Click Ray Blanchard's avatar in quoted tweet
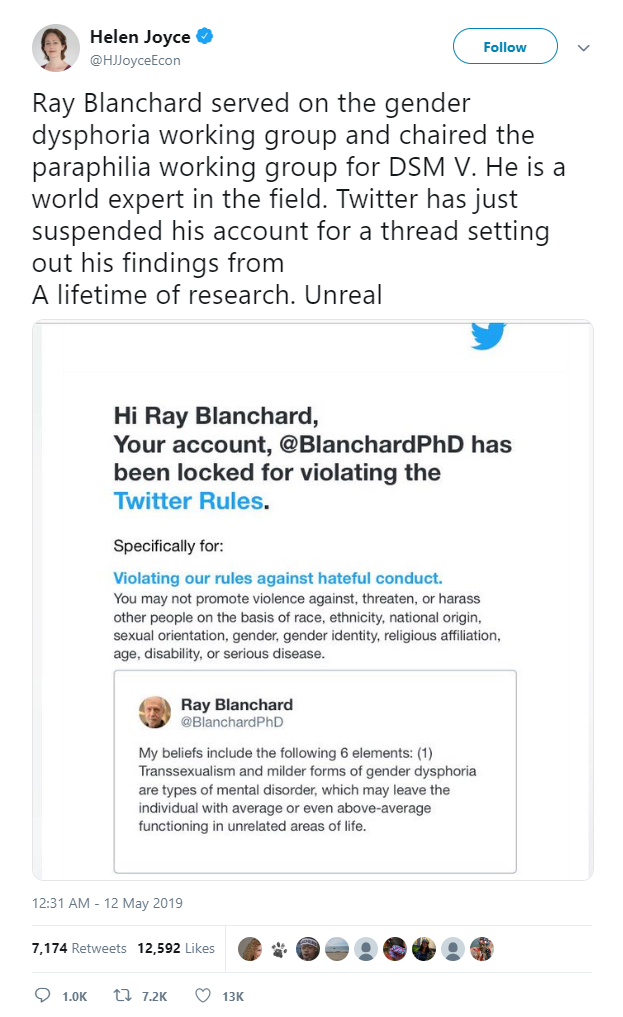This screenshot has width=623, height=1017. (155, 713)
